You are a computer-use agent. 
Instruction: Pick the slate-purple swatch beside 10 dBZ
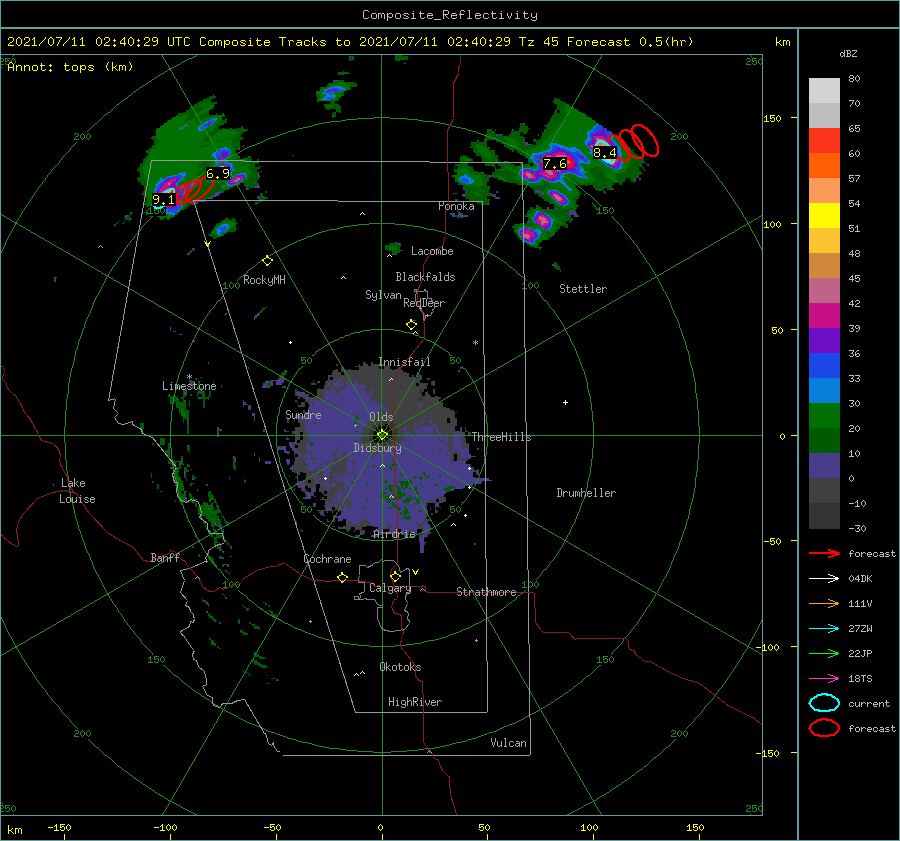824,466
